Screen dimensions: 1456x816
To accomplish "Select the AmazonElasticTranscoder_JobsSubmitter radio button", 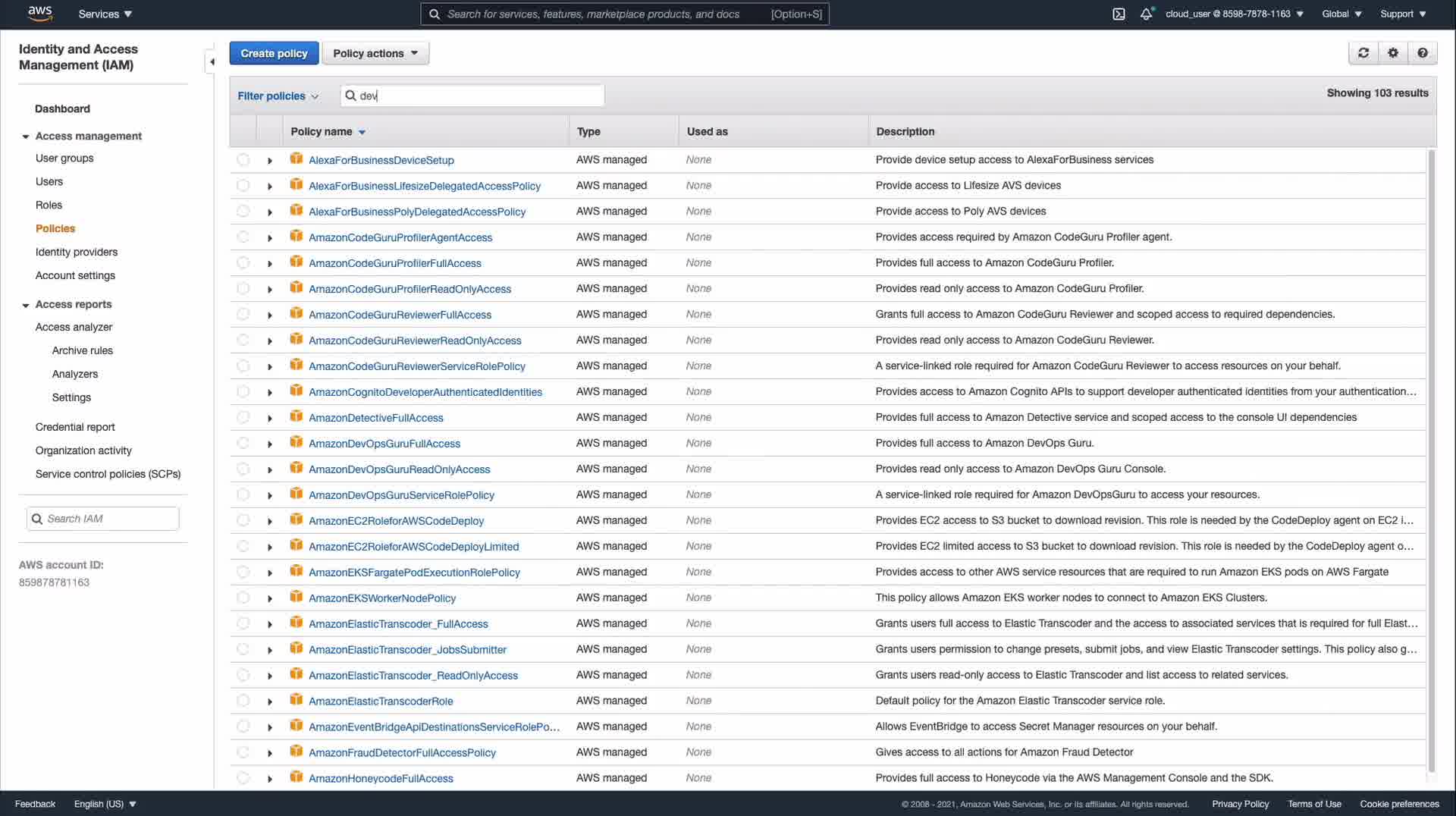I will click(x=243, y=650).
